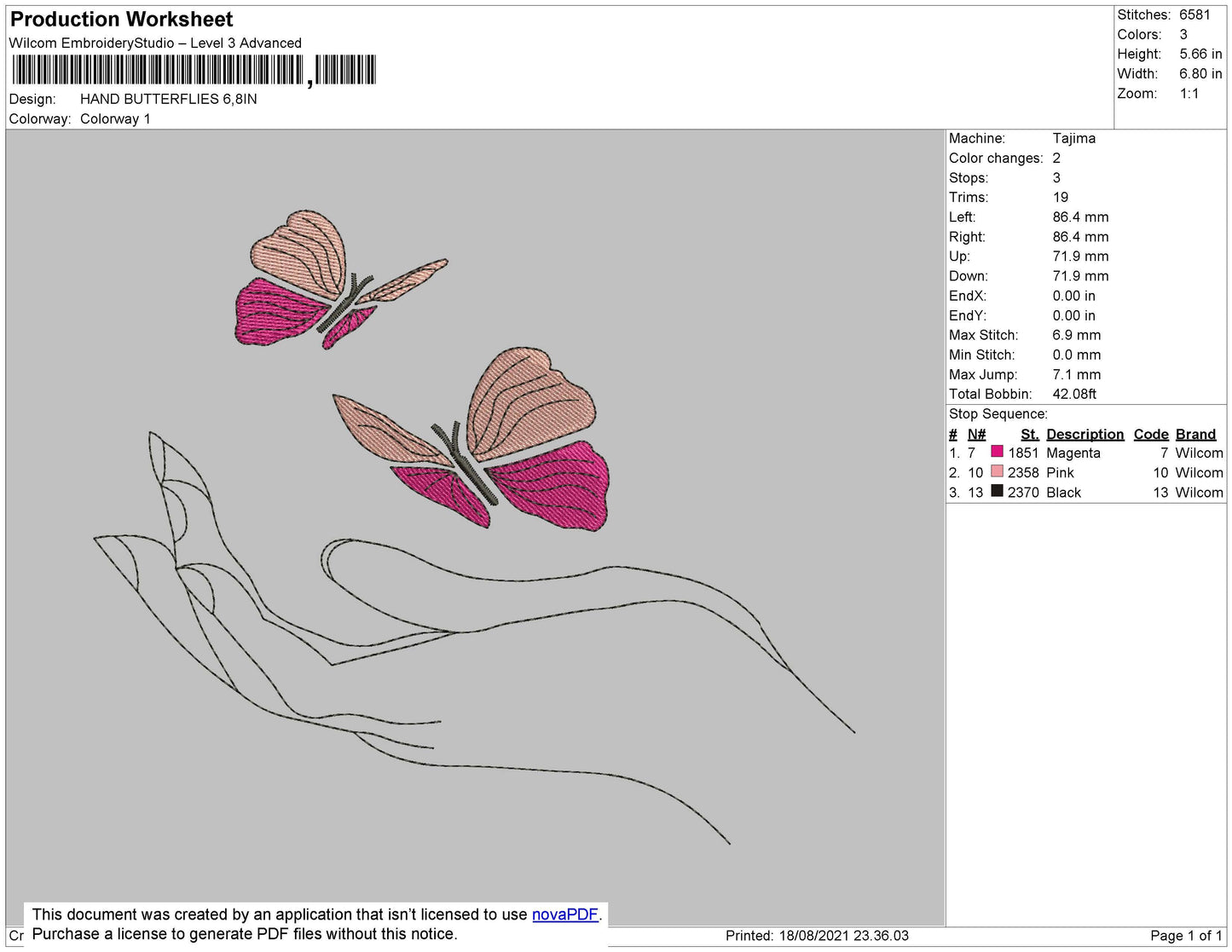
Task: Click the Code column header
Action: (x=1151, y=434)
